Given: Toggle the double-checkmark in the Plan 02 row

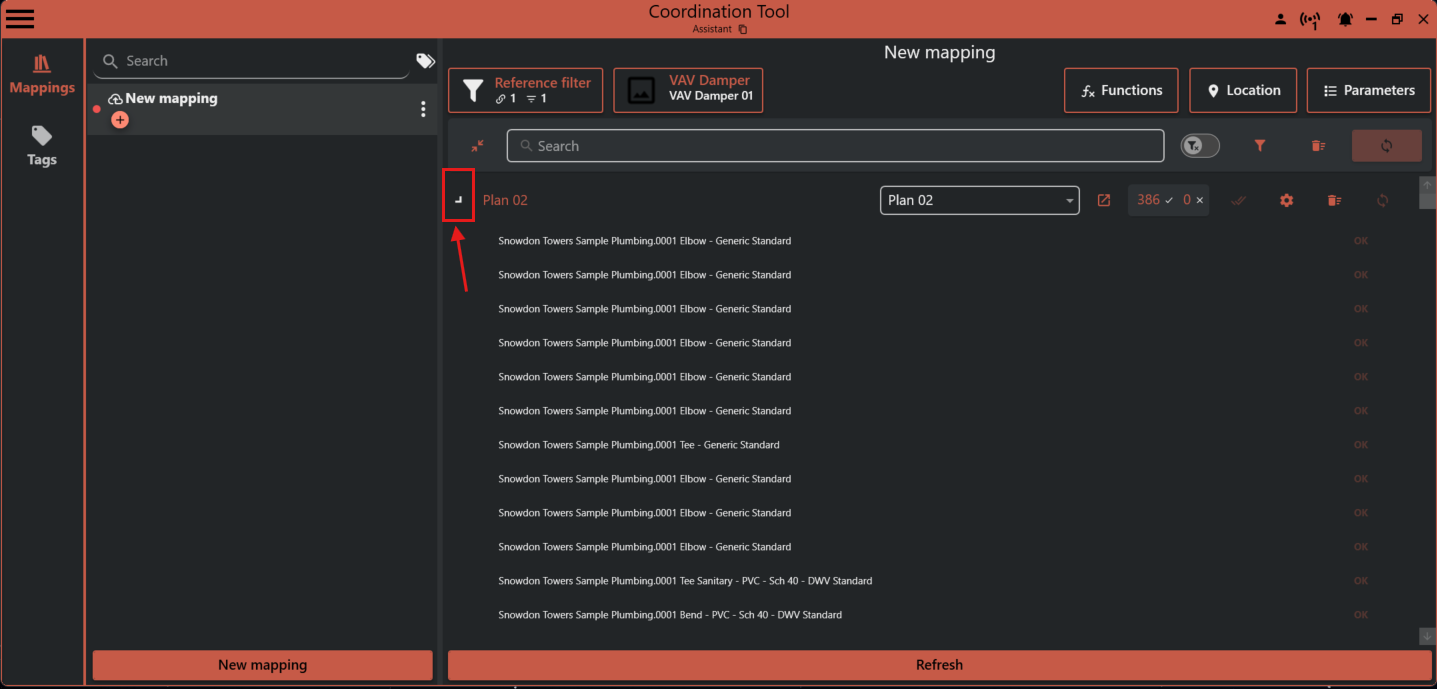Looking at the screenshot, I should [x=1238, y=200].
